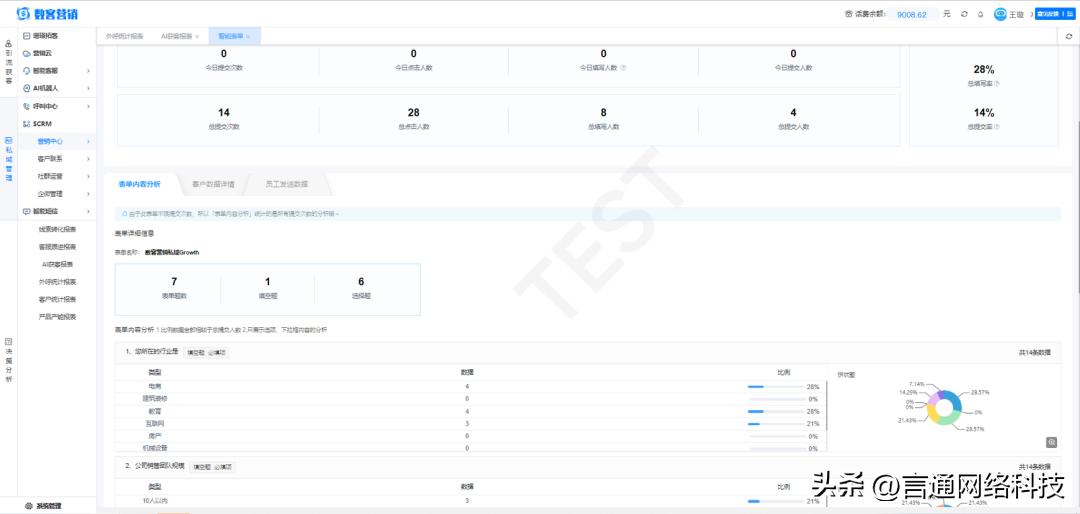
Task: Click the refresh icon beside 元
Action: (x=964, y=14)
